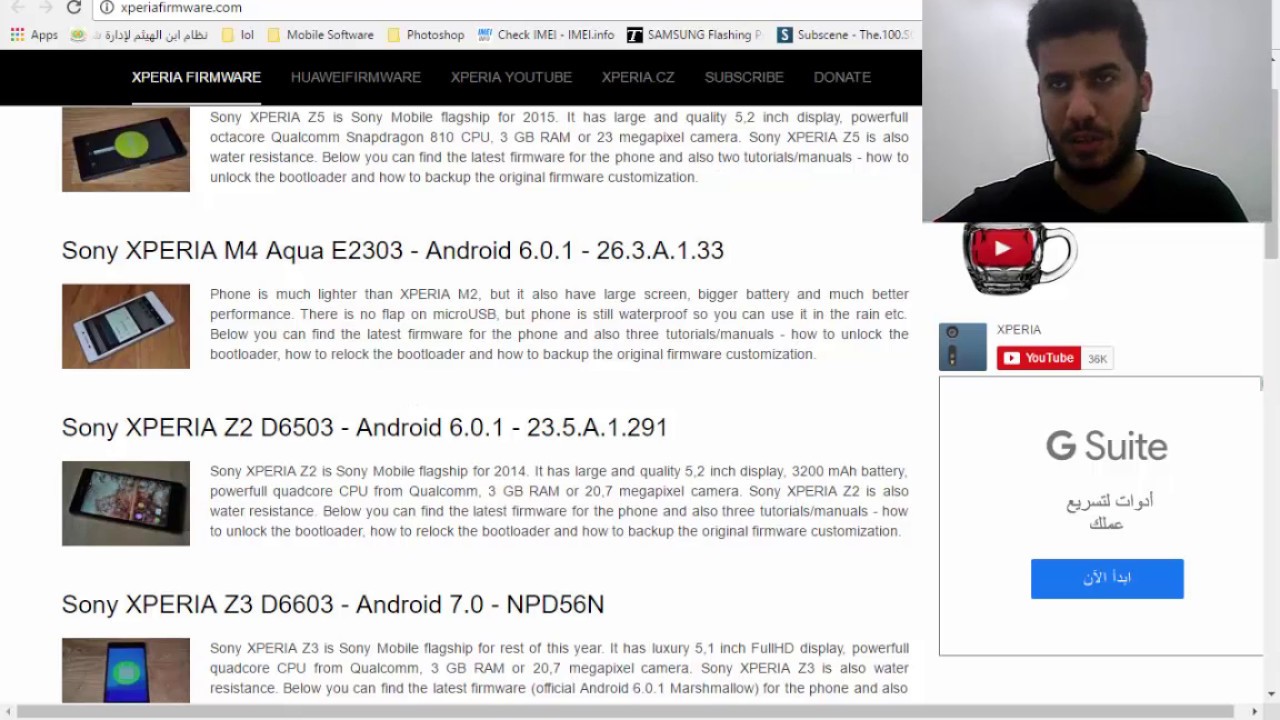
Task: Go to HUAWEIFIRMWARE nav item
Action: 356,77
